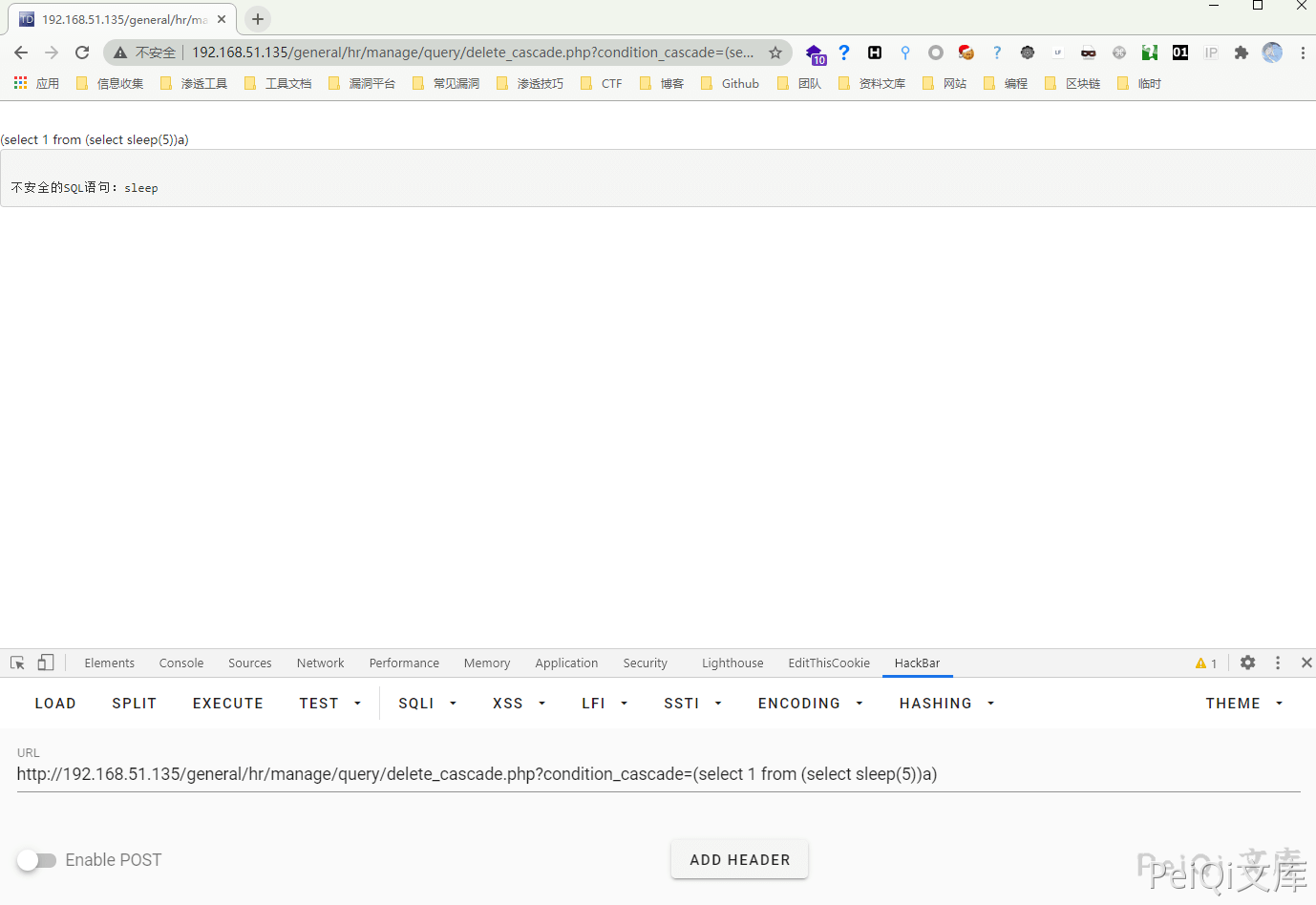
Task: Open the 渗透工具 bookmark folder
Action: coord(194,83)
